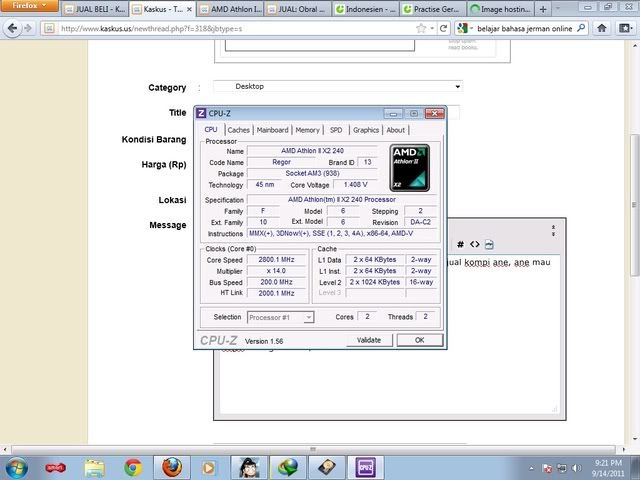Click the # icon in message editor
The height and width of the screenshot is (480, 640).
tap(460, 244)
